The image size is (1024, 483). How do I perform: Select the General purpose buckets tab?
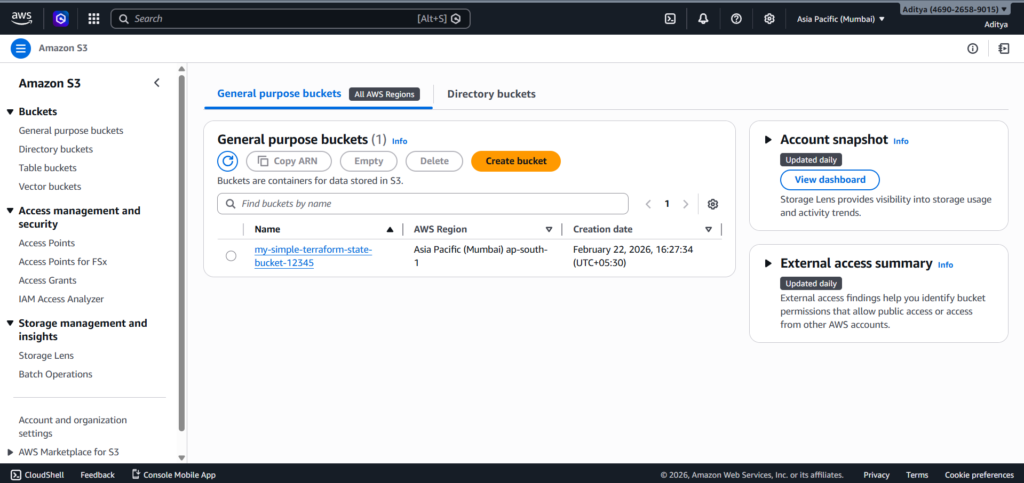[279, 94]
